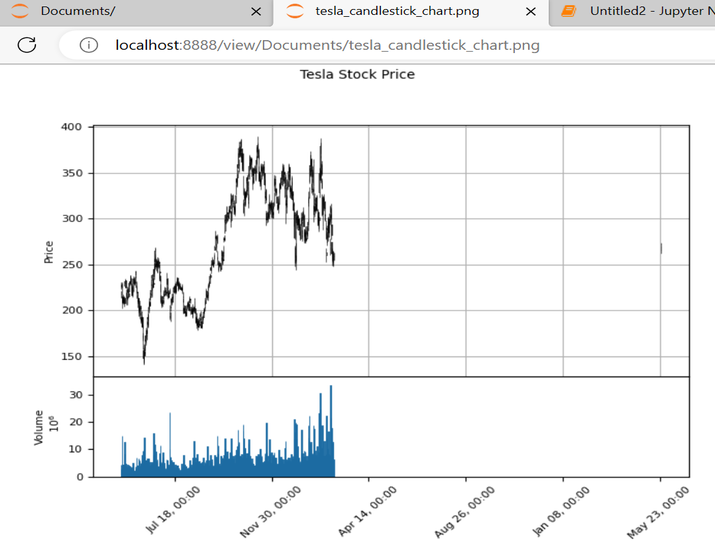
Task: Click the Nov 30, 00:00 date label
Action: coord(270,511)
